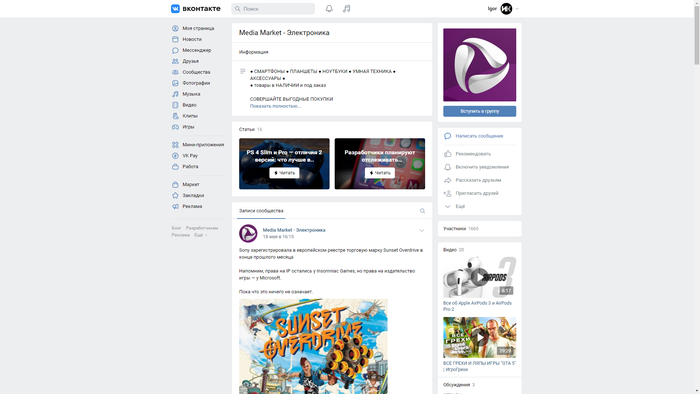Click the Рекомендовать thumbs-up icon
Viewport: 700px width, 394px height.
(447, 154)
